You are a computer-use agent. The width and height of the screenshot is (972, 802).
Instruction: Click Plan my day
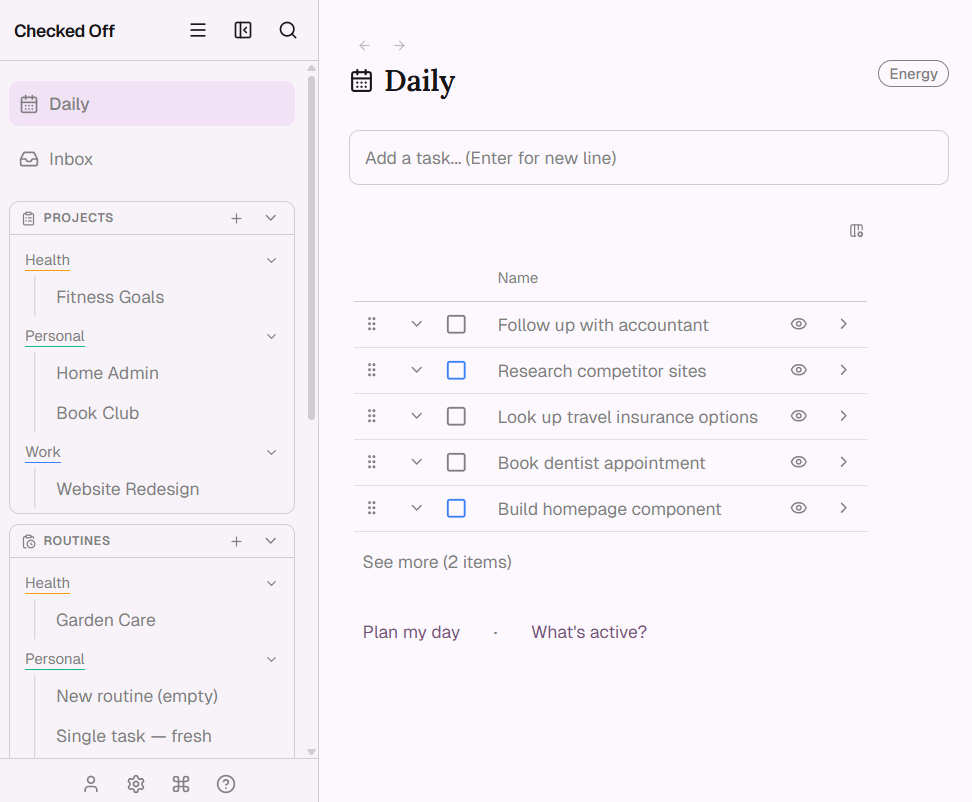pyautogui.click(x=411, y=632)
